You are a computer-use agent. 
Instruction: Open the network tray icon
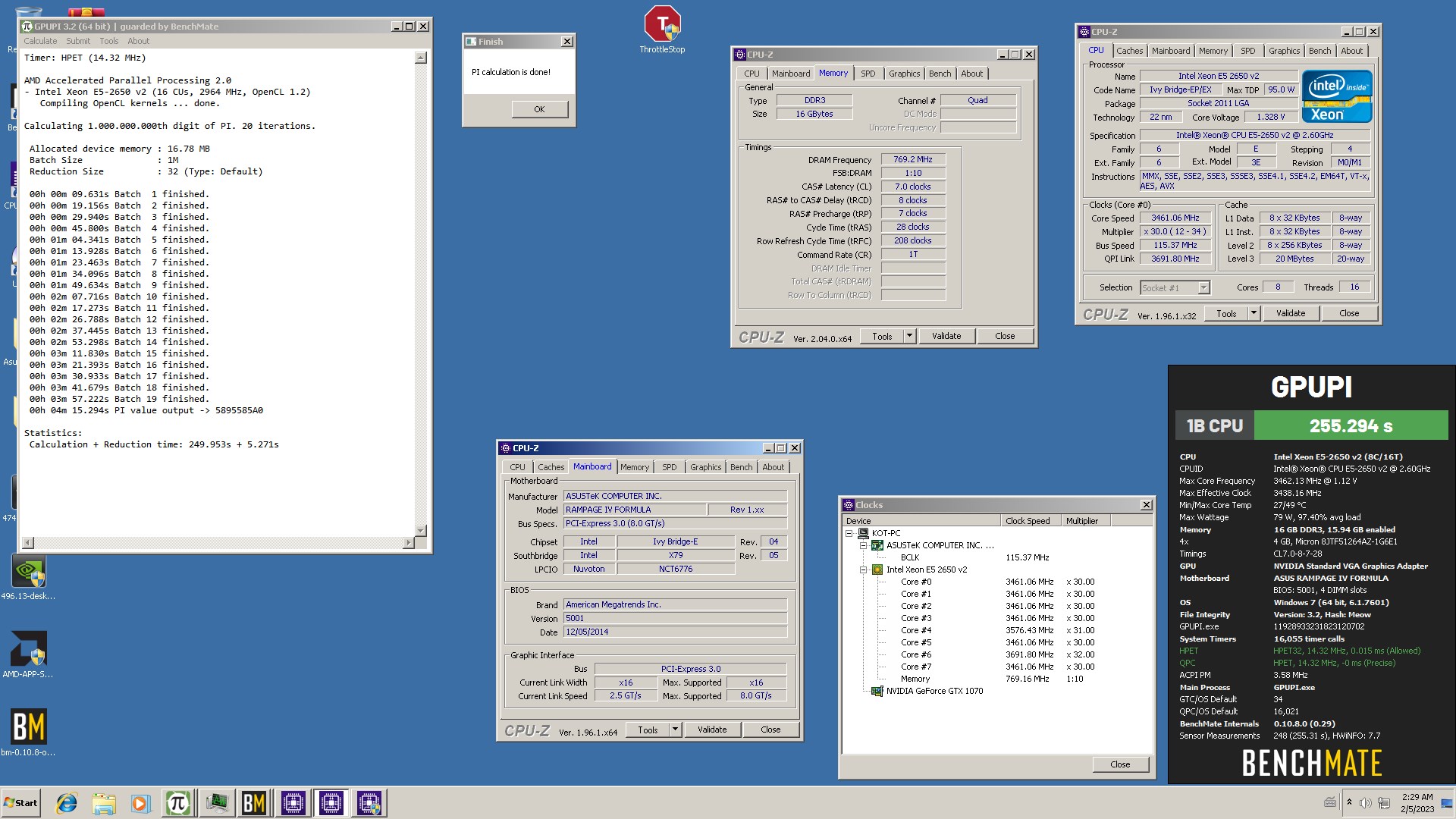click(x=1383, y=803)
